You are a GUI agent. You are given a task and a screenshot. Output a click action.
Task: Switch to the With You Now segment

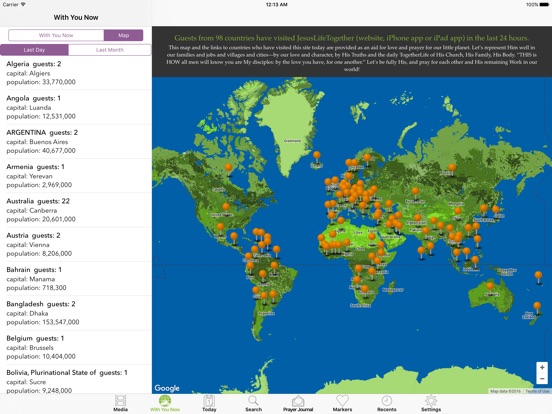pyautogui.click(x=56, y=35)
